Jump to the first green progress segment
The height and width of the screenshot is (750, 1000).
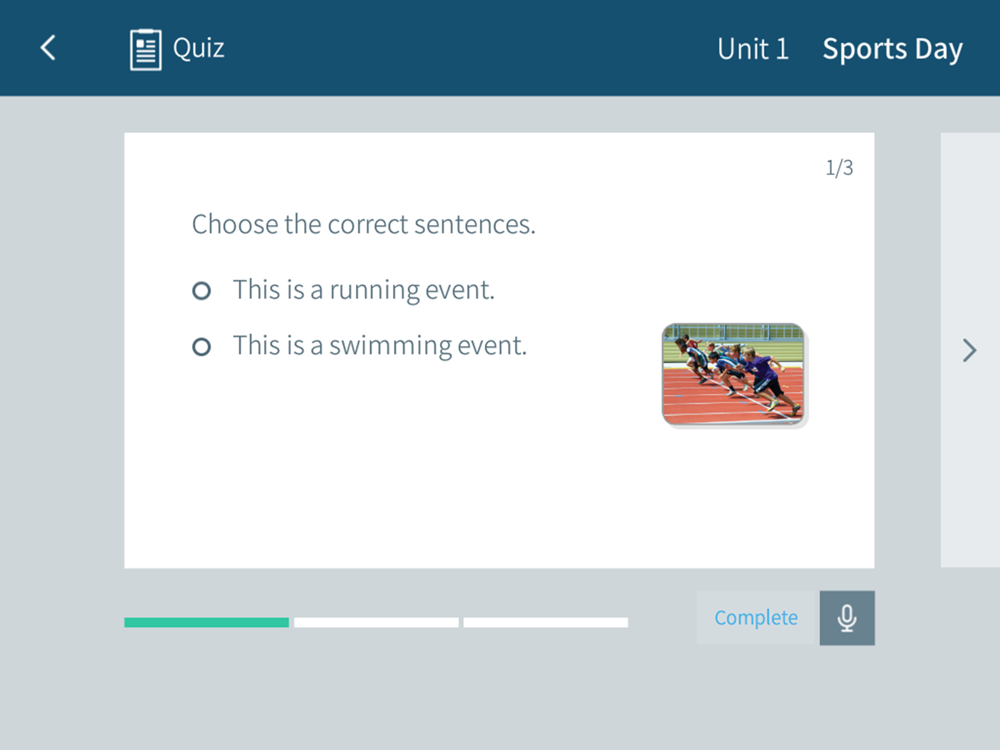coord(207,622)
